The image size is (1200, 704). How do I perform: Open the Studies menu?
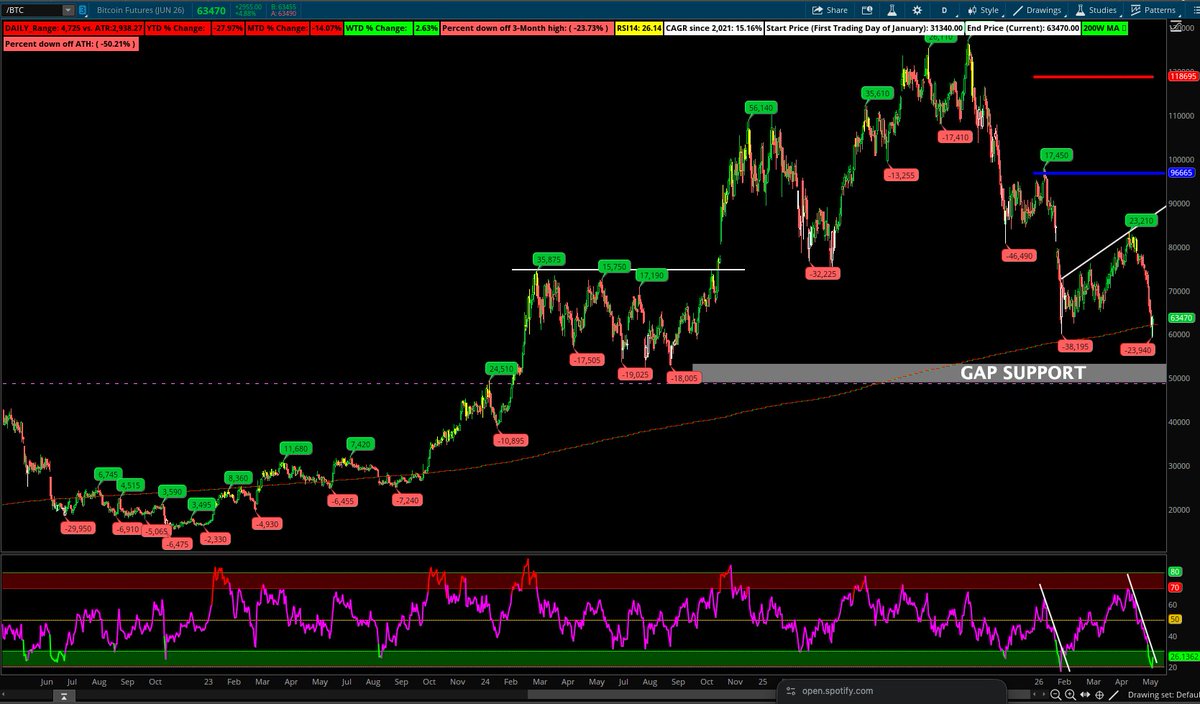tap(1097, 10)
